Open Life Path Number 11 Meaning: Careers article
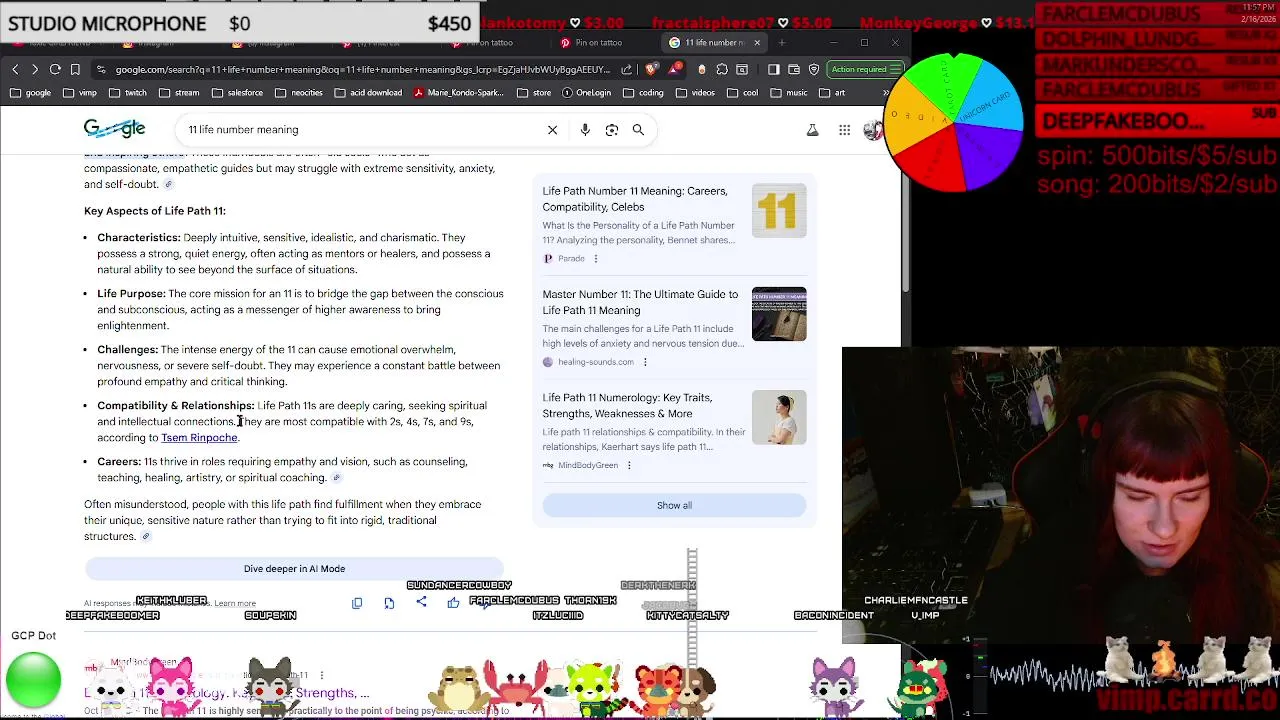Image resolution: width=1280 pixels, height=720 pixels. 635,199
